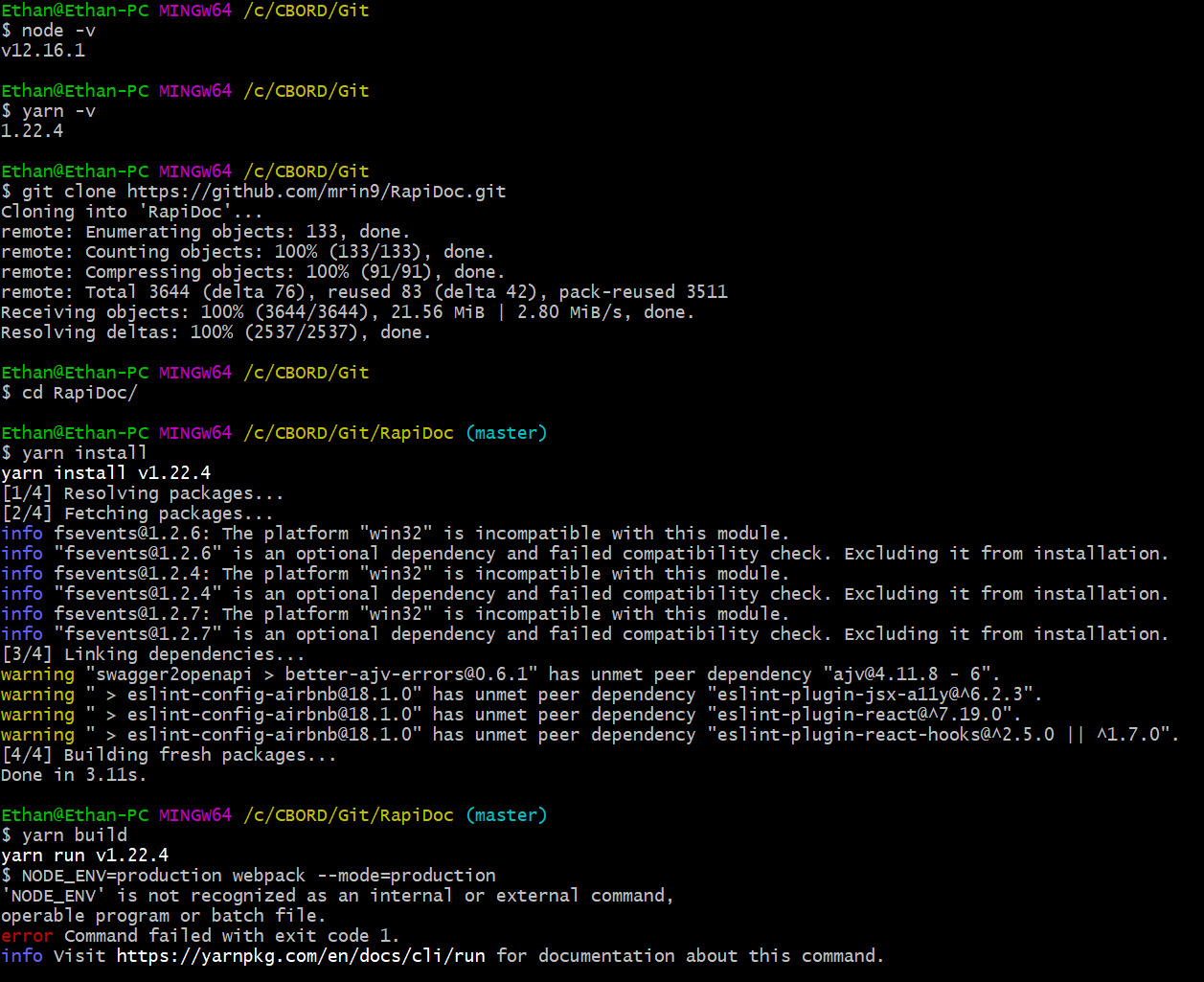Click the fsevents@1.2.6 platform incompatible line
1204x982 pixels.
tap(396, 534)
